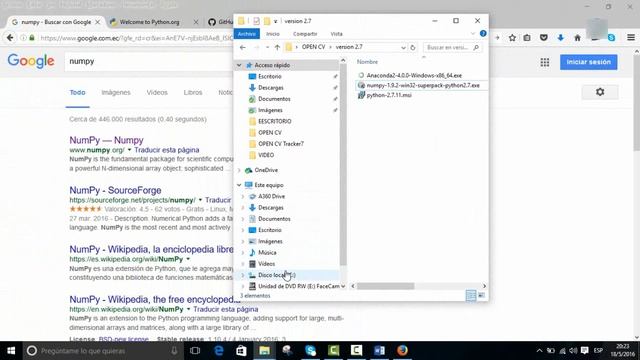Screen dimensions: 640x360
Task: Open the Archivo ribbon tab
Action: [247, 34]
